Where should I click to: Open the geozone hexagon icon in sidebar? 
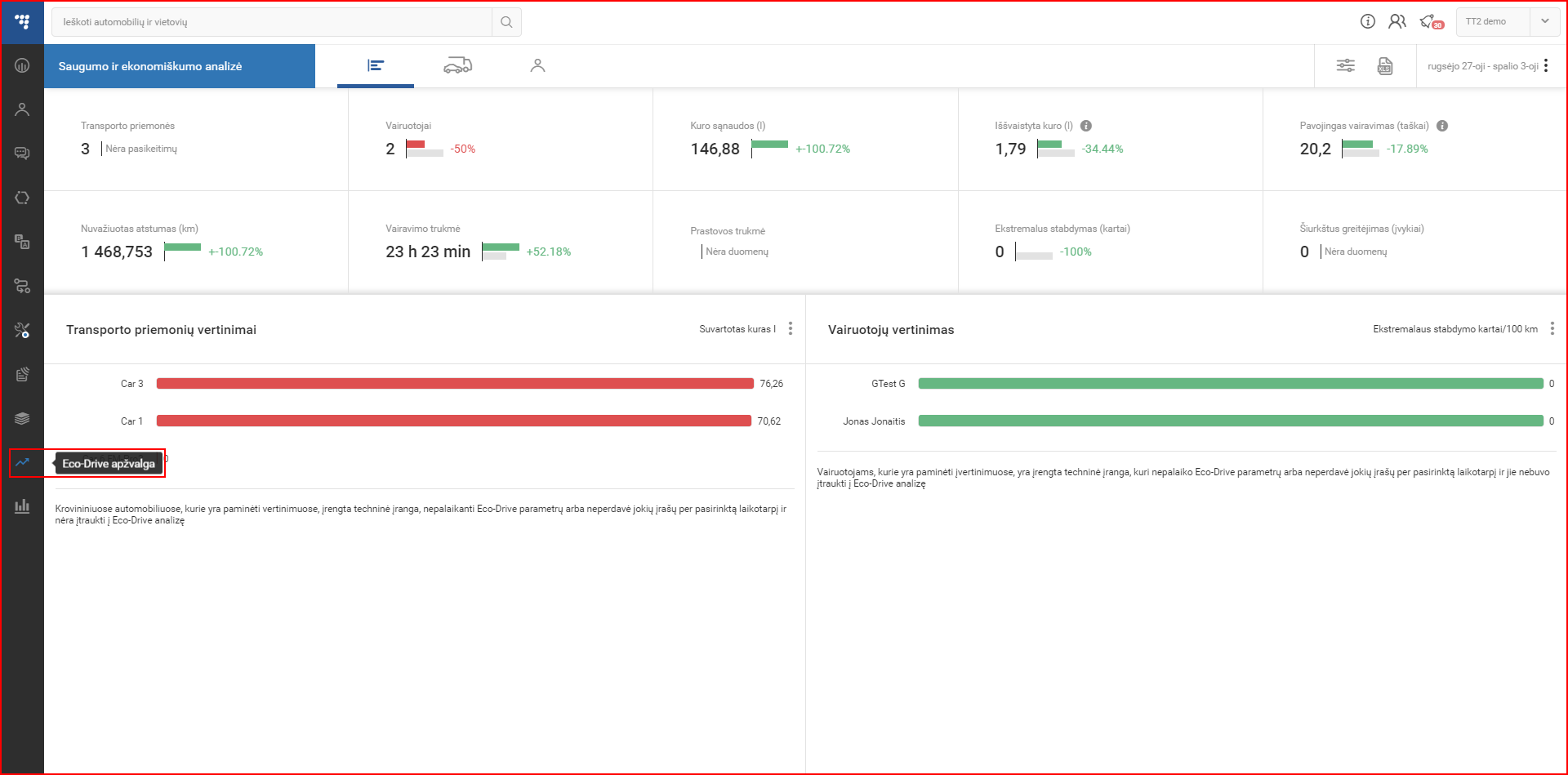pyautogui.click(x=22, y=198)
